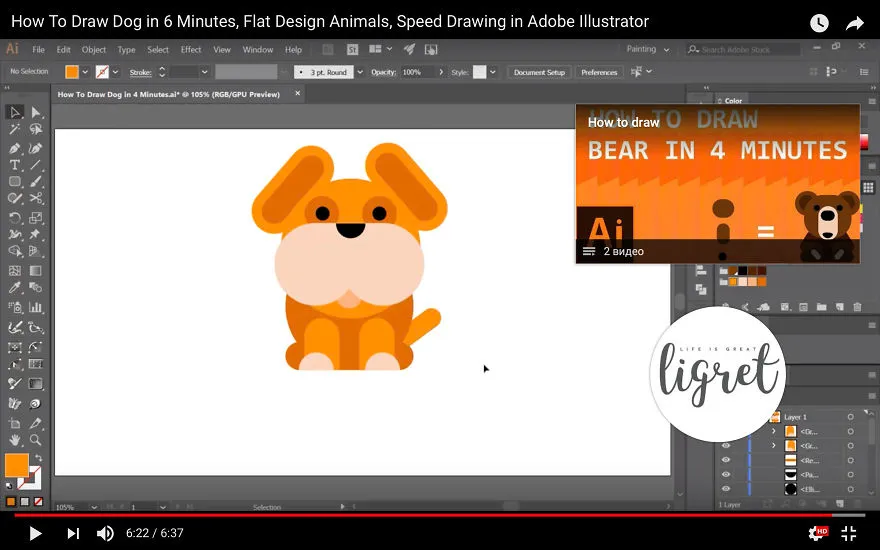Choose the Type tool
The height and width of the screenshot is (550, 880).
point(15,165)
